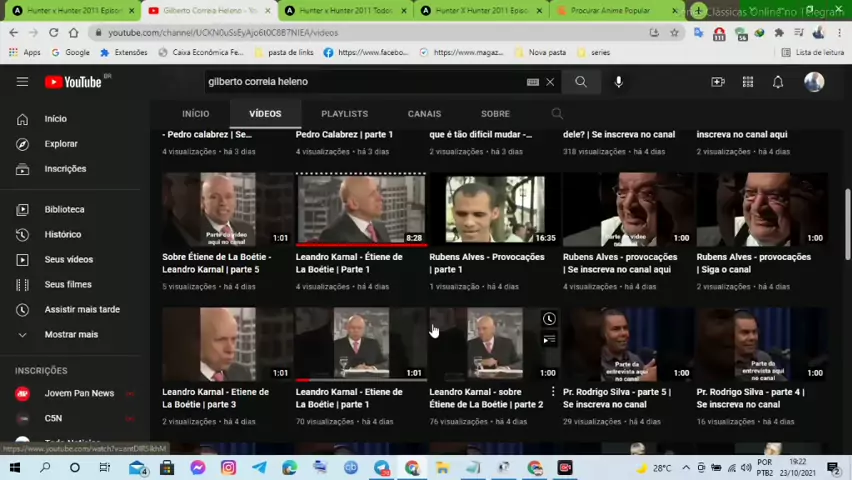The image size is (852, 480).
Task: Go to Histórico in the sidebar
Action: [62, 234]
